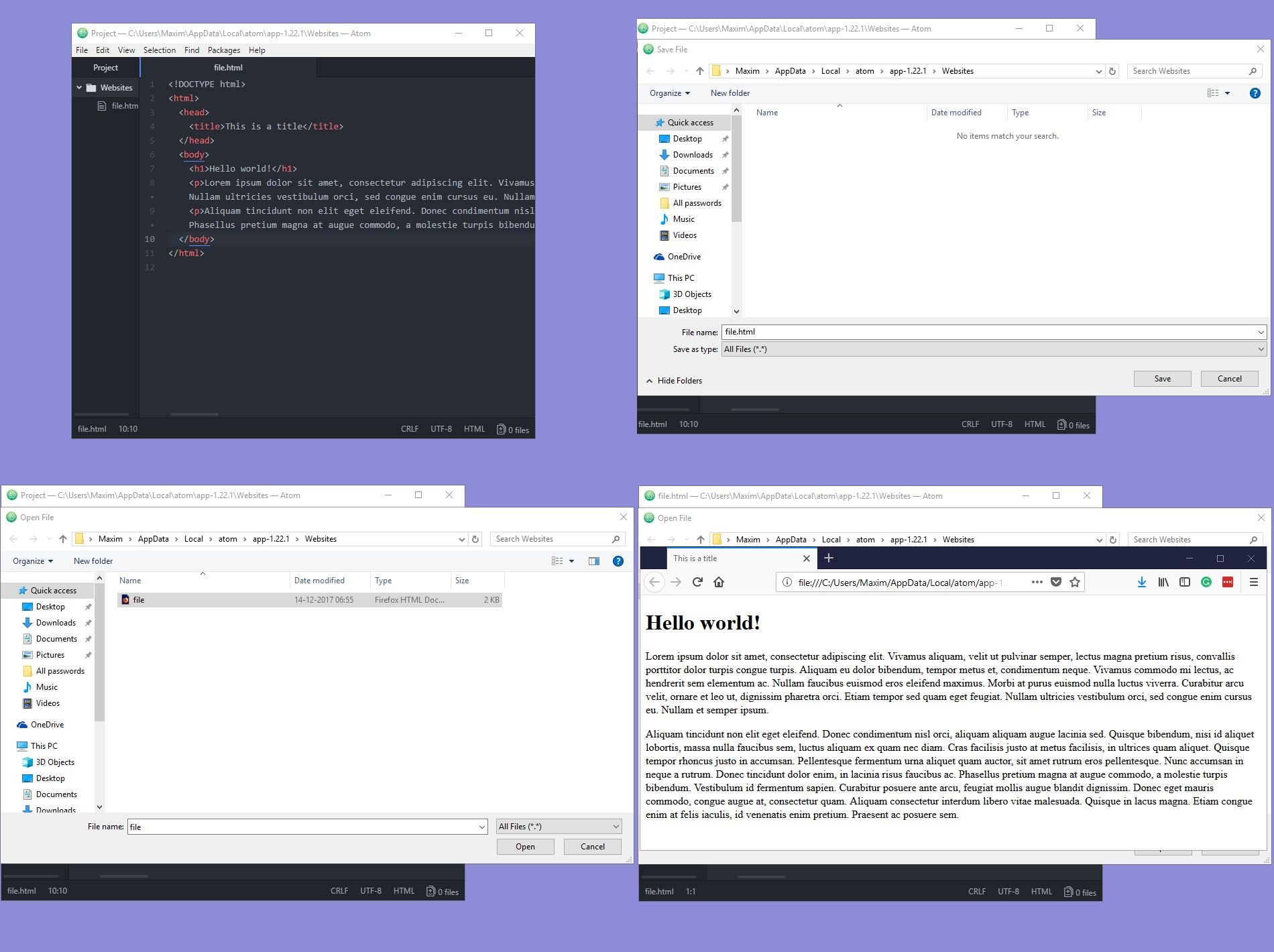Open Organize dropdown in bottom-left Open File dialog

(33, 561)
